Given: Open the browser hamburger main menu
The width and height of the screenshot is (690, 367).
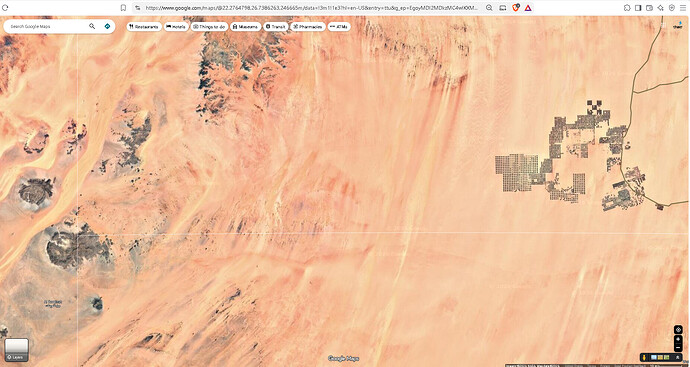Looking at the screenshot, I should 683,8.
